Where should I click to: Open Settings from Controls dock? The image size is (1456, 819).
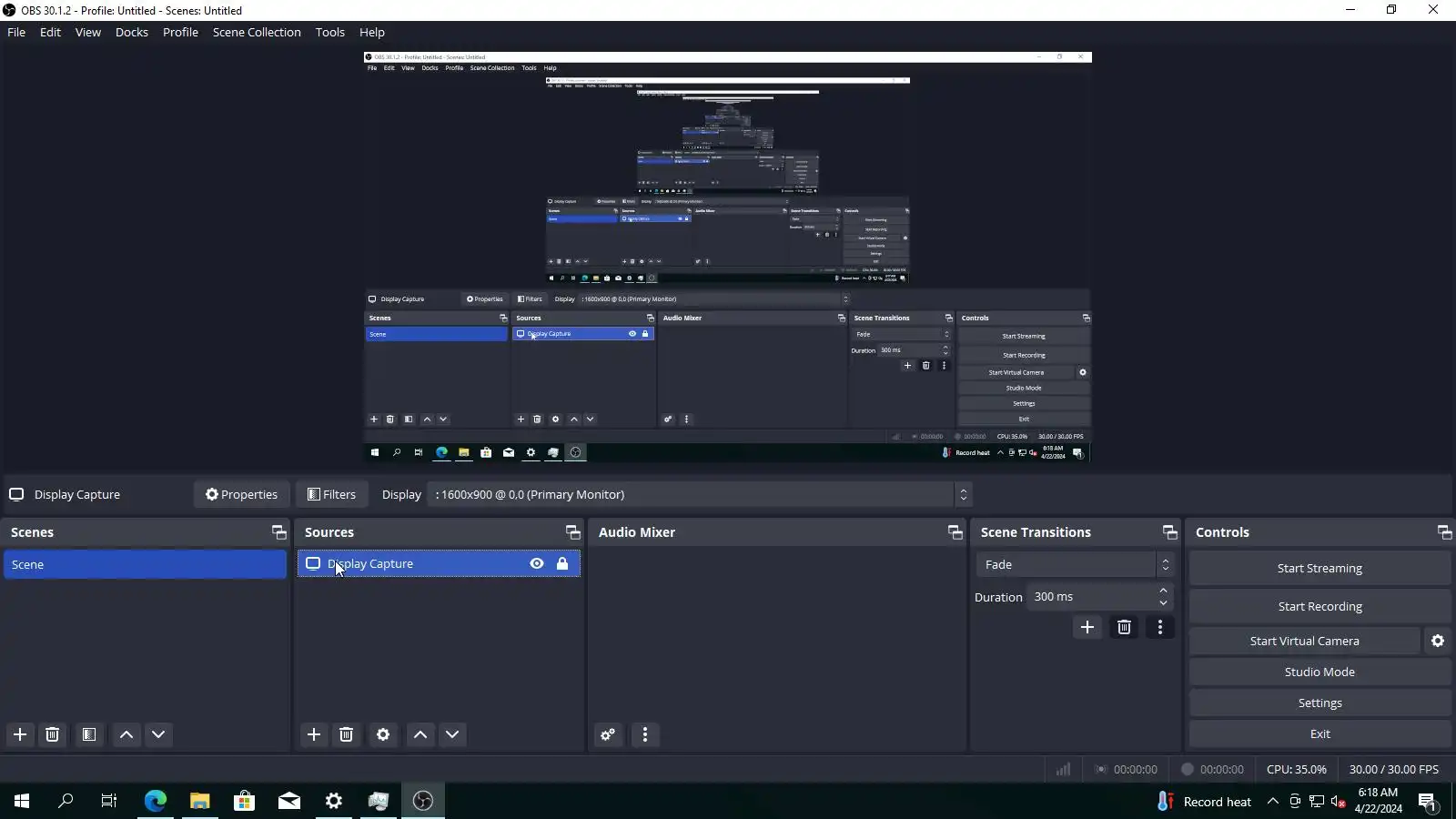point(1319,703)
